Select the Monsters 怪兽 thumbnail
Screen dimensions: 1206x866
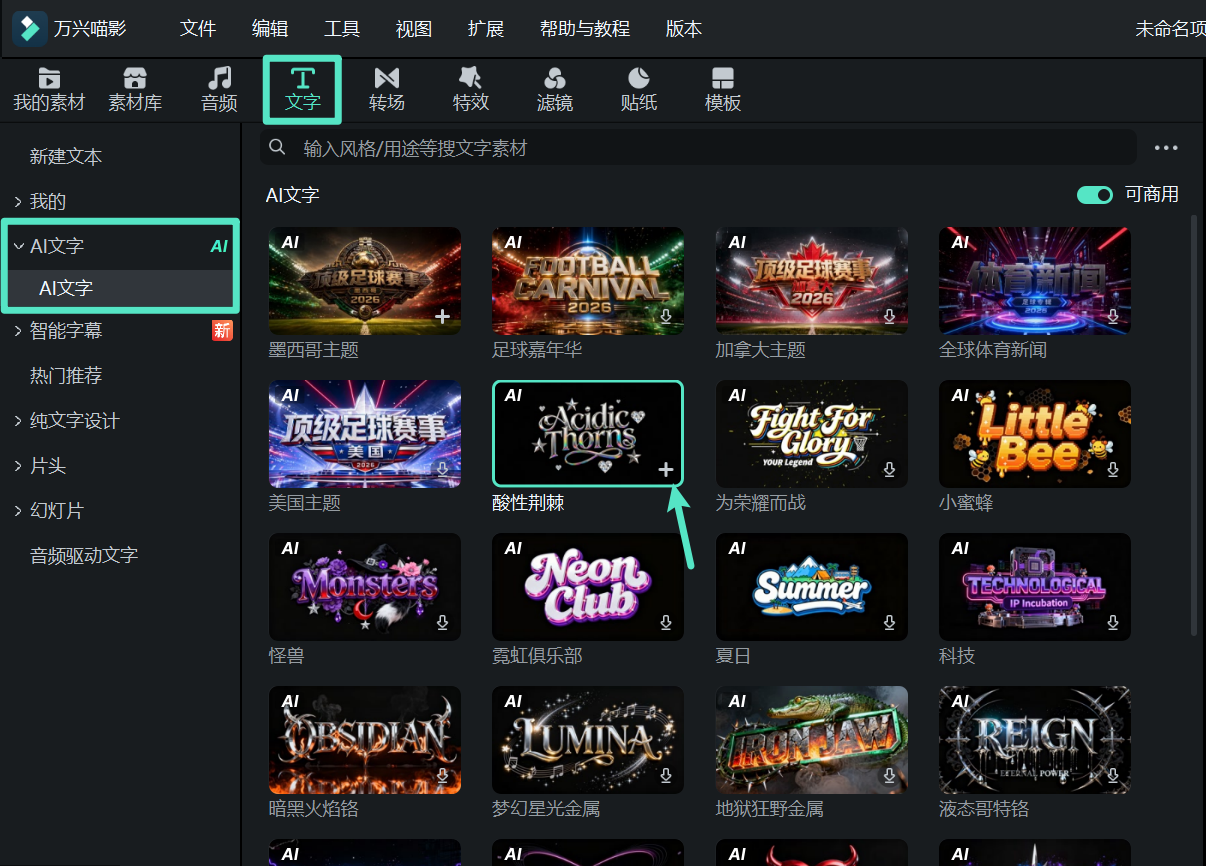pos(365,587)
